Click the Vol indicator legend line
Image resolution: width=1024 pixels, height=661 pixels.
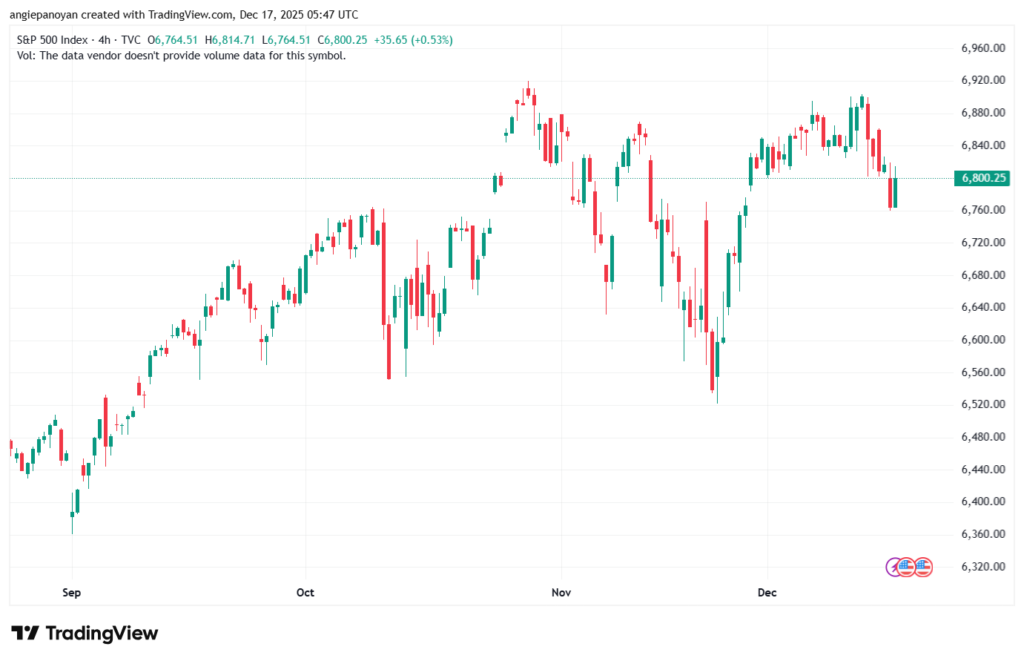(x=182, y=55)
